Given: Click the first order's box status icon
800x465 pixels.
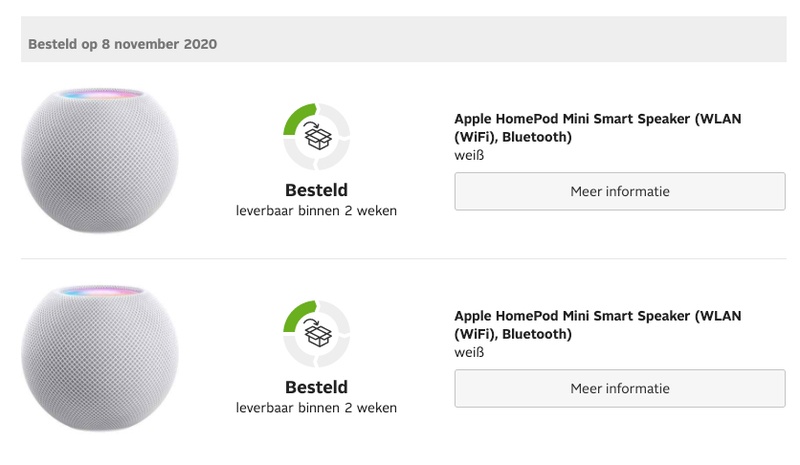Looking at the screenshot, I should [x=317, y=138].
